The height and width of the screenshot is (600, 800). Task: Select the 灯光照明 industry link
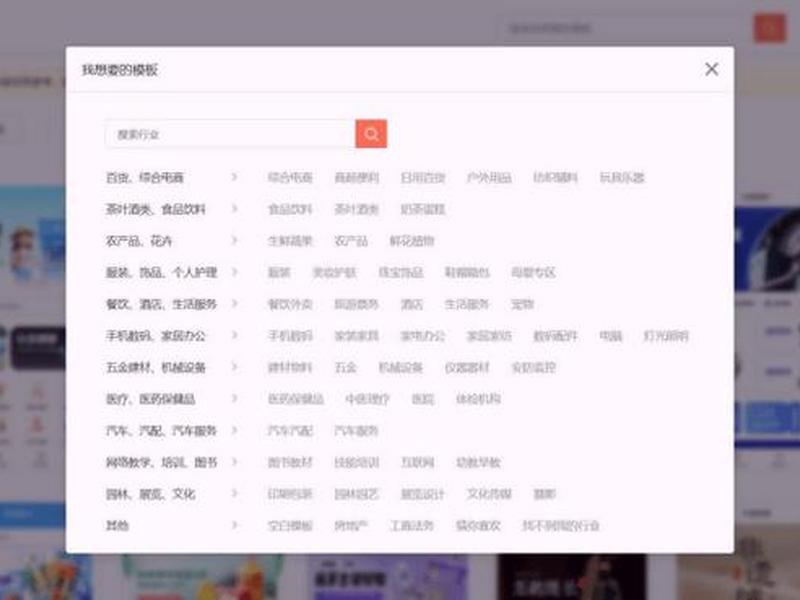pyautogui.click(x=666, y=336)
